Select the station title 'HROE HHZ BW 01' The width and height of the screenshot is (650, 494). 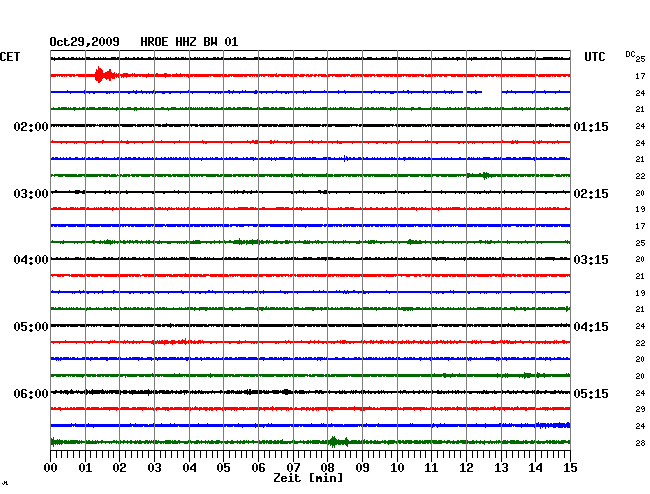click(189, 42)
